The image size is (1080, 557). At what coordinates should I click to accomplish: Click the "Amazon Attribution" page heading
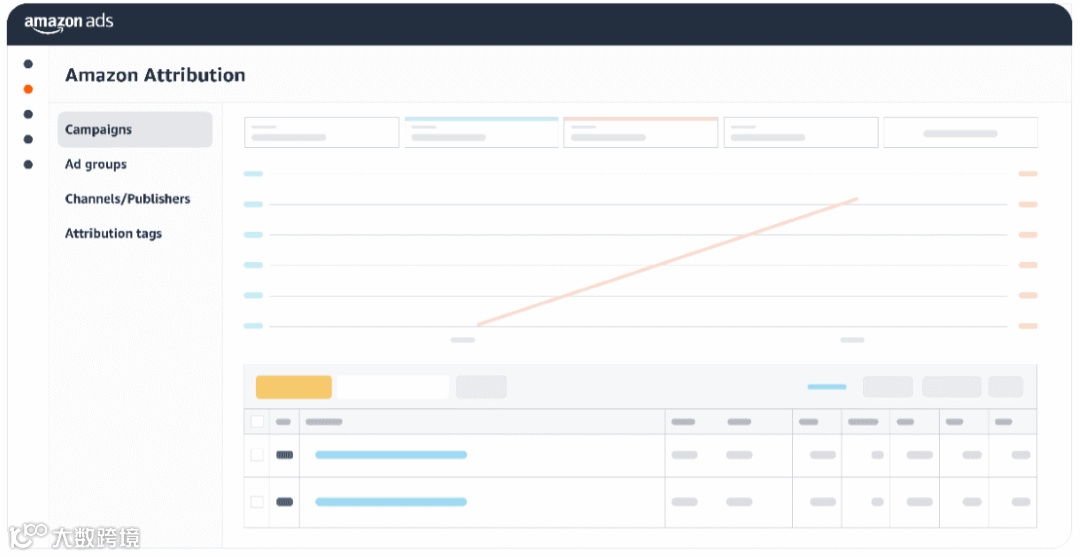click(x=155, y=74)
